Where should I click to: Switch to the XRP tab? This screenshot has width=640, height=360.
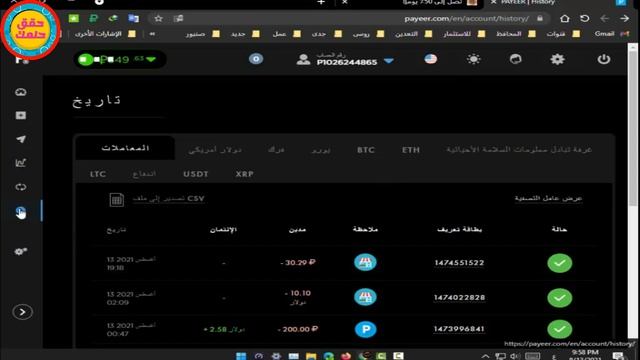point(244,174)
